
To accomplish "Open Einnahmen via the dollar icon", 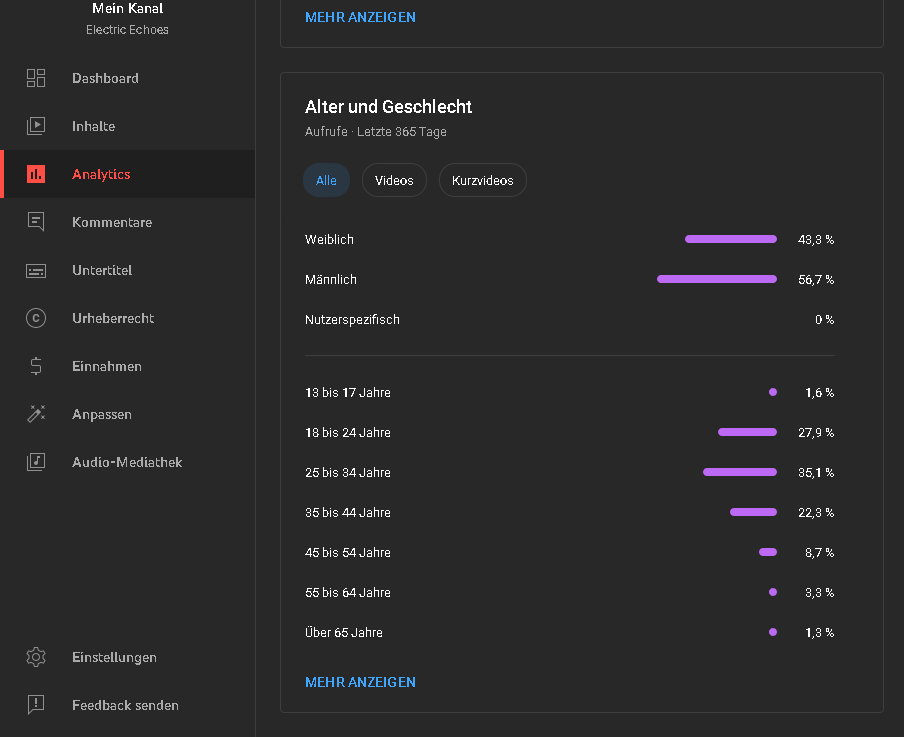I will coord(36,366).
